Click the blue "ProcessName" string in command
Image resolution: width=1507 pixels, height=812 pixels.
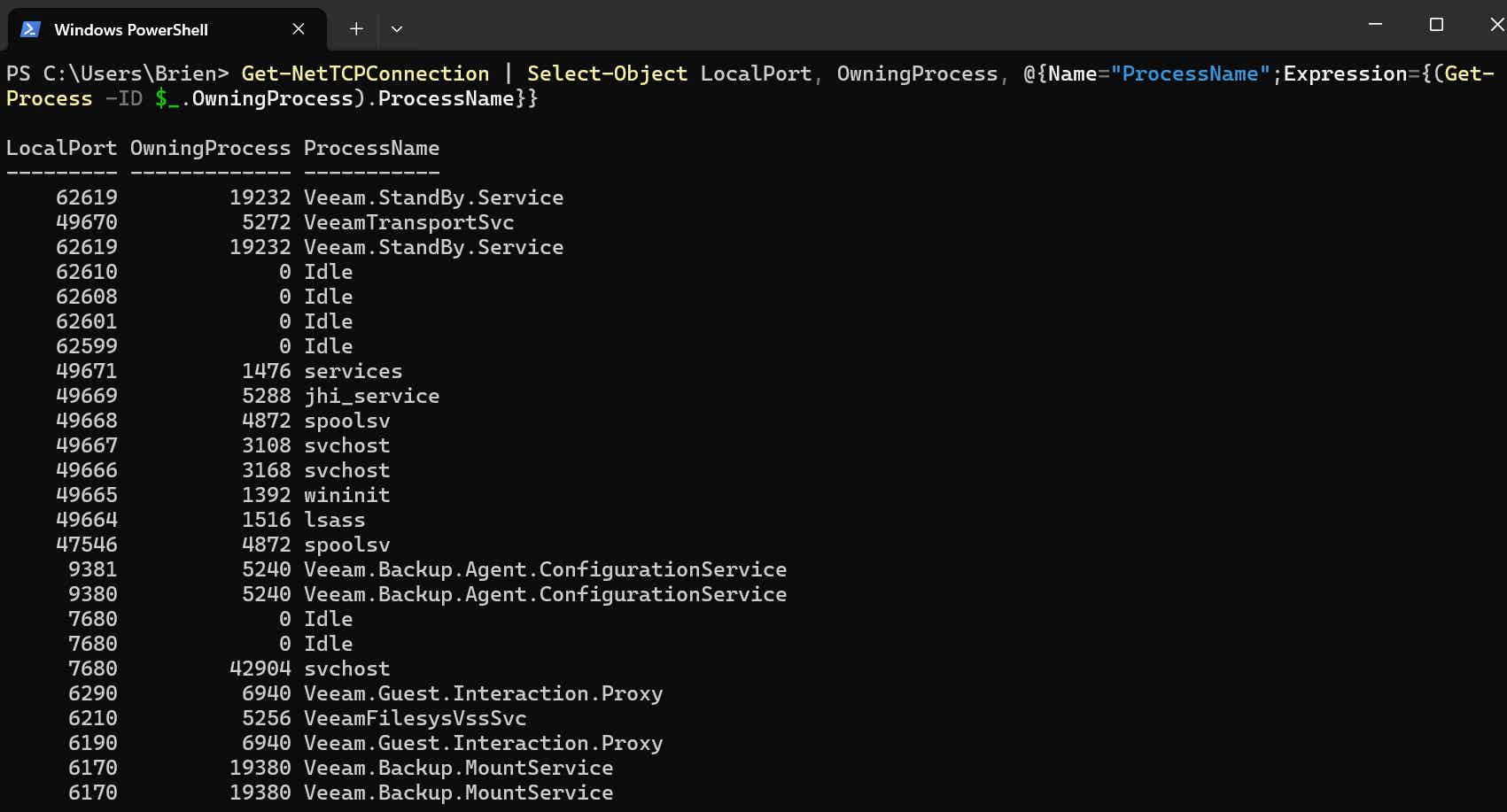click(x=1190, y=73)
